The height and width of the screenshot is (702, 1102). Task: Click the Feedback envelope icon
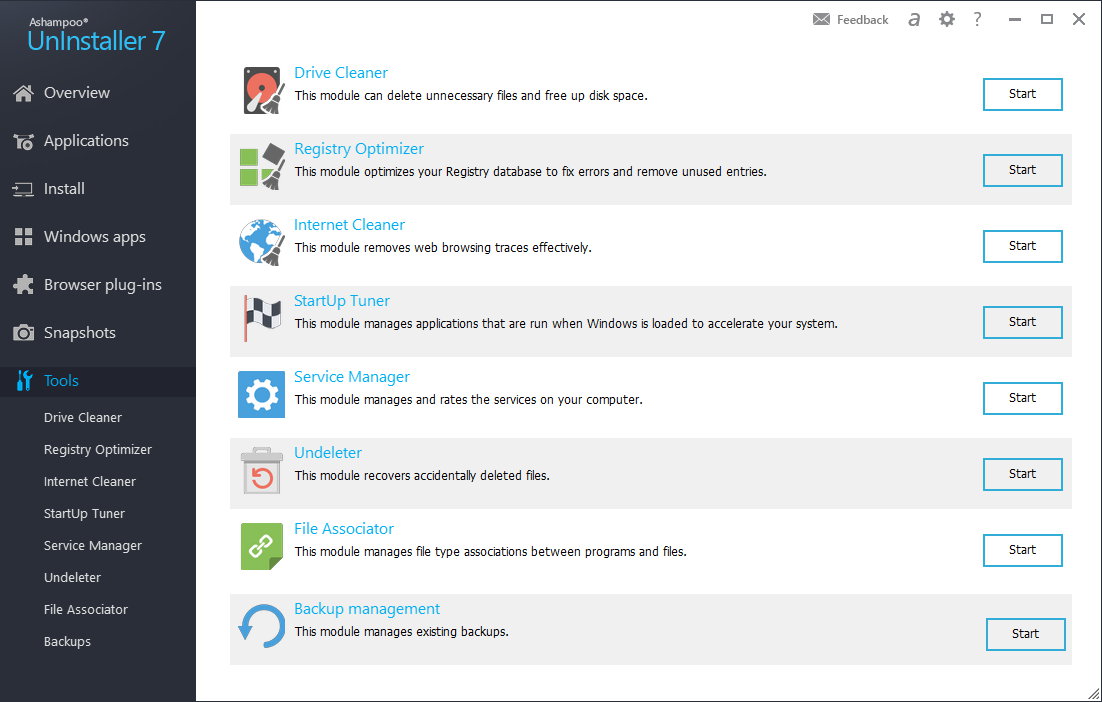click(x=821, y=20)
